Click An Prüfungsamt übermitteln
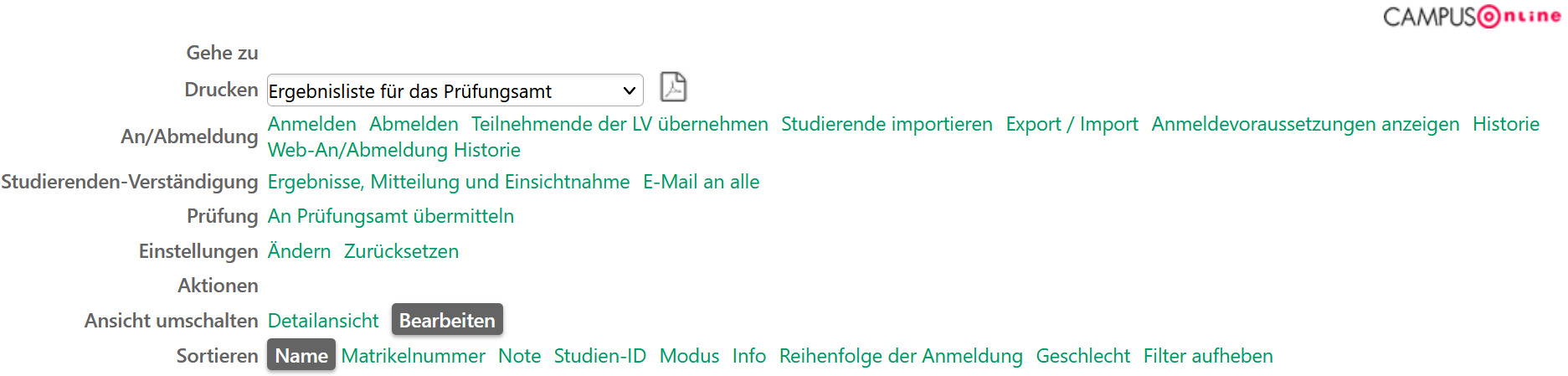The height and width of the screenshot is (376, 1568). tap(391, 216)
